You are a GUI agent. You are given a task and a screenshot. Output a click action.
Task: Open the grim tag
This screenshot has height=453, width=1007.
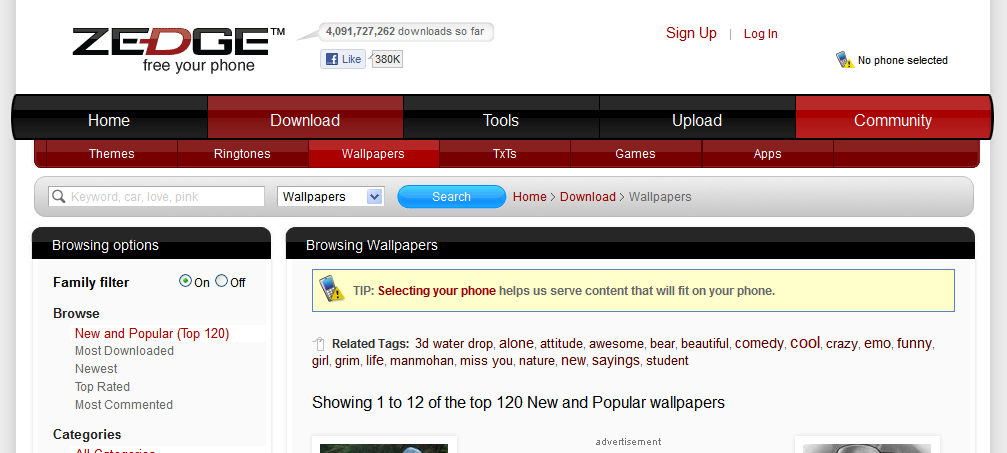pyautogui.click(x=347, y=360)
